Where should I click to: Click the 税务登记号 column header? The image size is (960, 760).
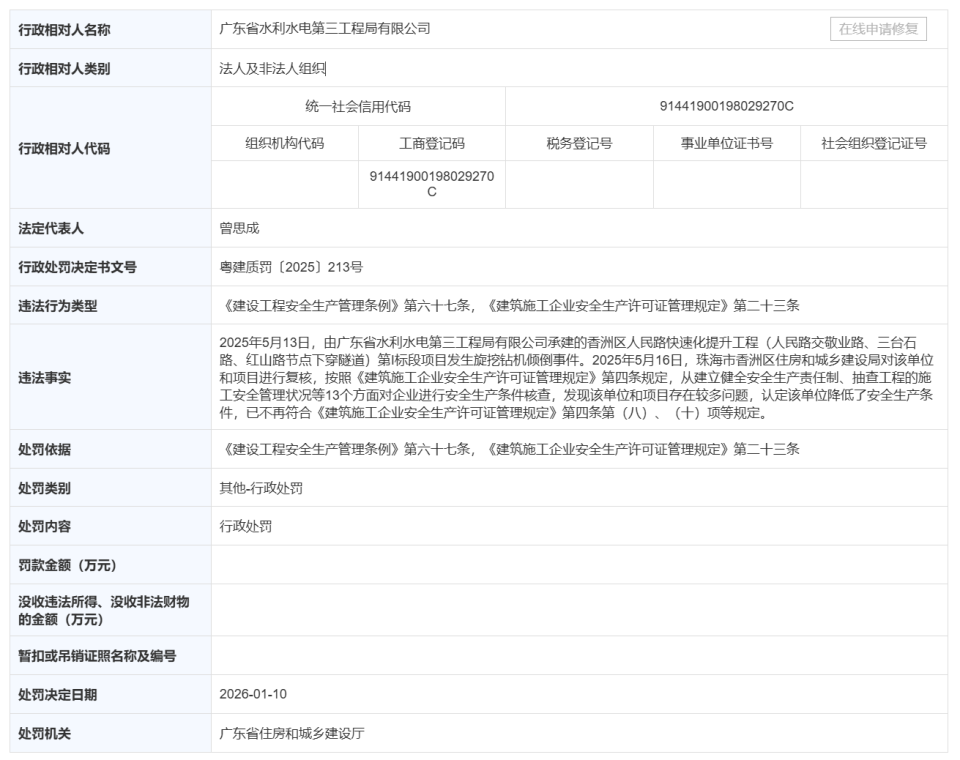point(579,143)
